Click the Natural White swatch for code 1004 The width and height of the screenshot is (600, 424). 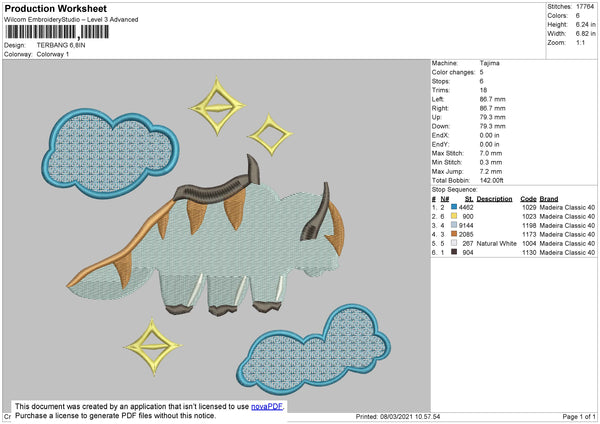[x=454, y=243]
